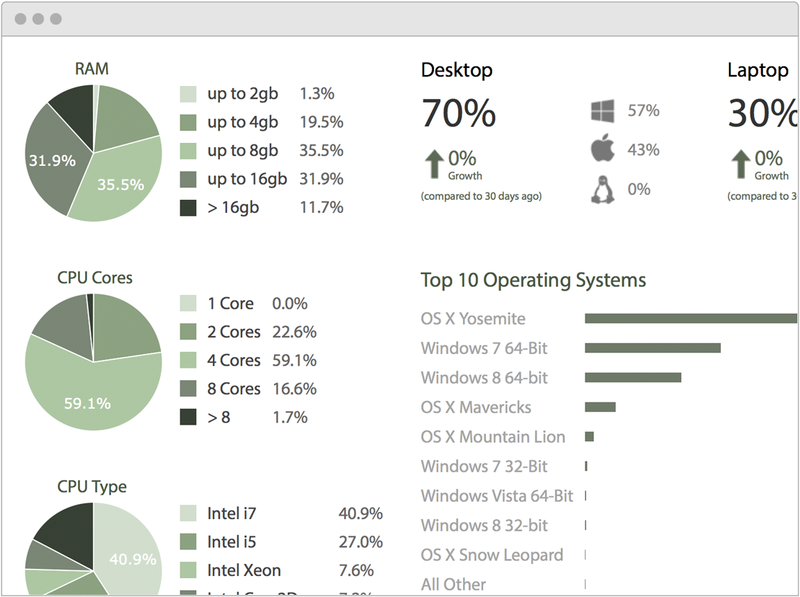This screenshot has height=597, width=800.
Task: Click the 'up to 8gb' legend swatch
Action: tap(188, 151)
